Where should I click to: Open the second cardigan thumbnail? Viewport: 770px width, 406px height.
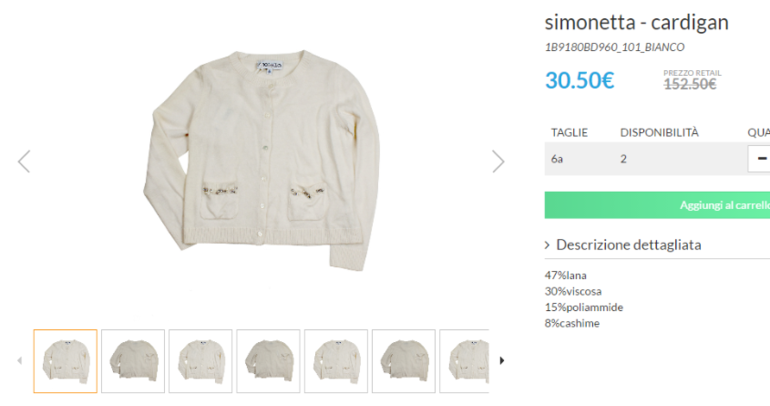point(133,360)
